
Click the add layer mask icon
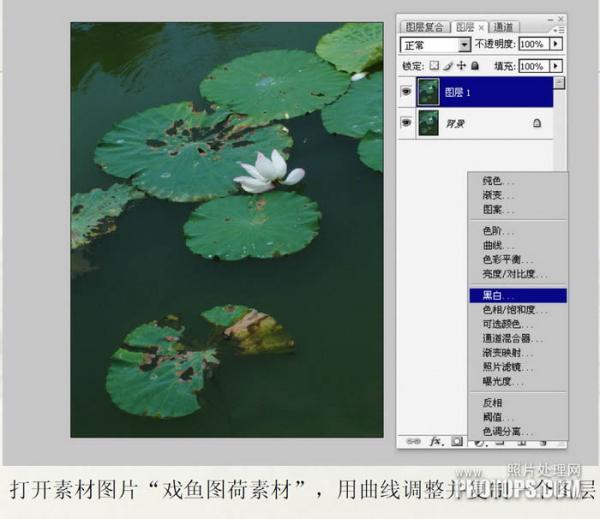[x=456, y=440]
